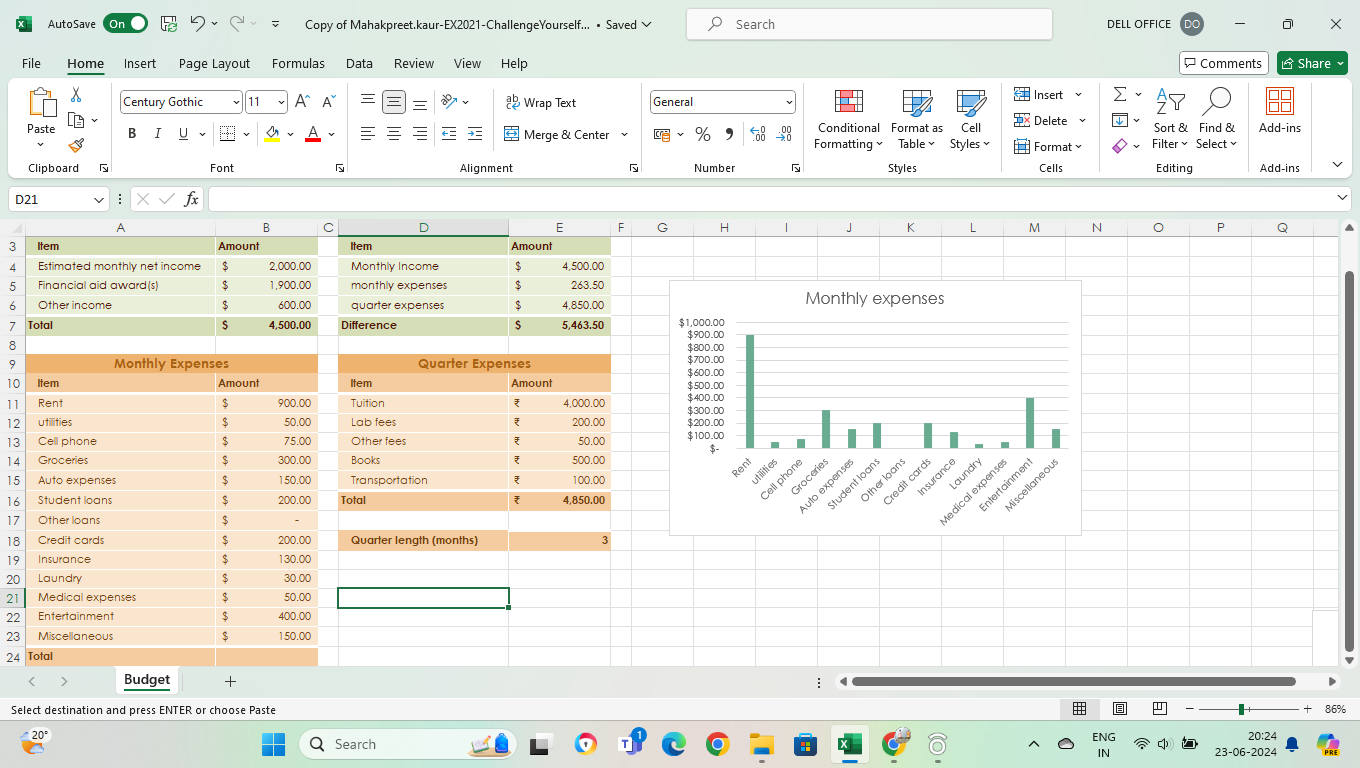1360x768 pixels.
Task: Switch to Page Layout ribbon tab
Action: pyautogui.click(x=214, y=63)
